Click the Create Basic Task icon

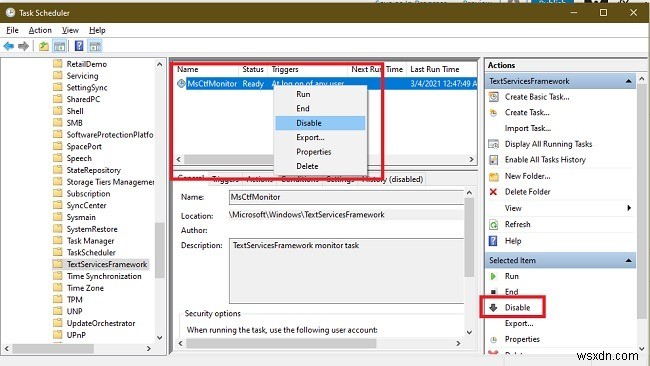click(x=493, y=97)
